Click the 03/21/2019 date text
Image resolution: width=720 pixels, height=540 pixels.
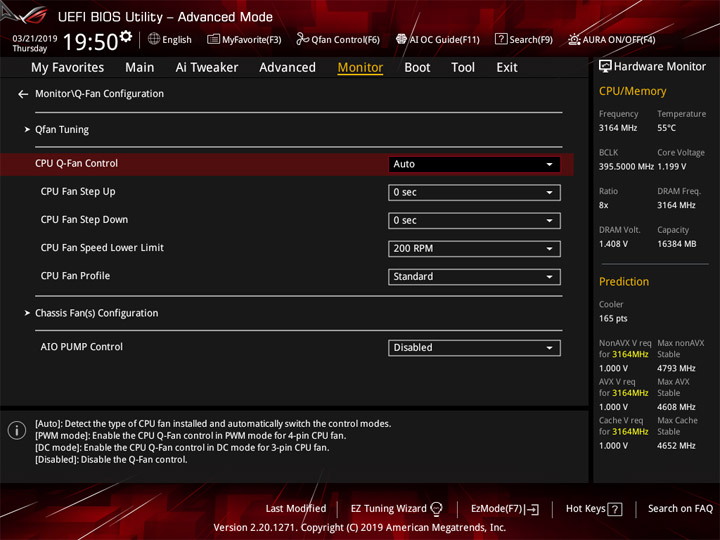[34, 39]
